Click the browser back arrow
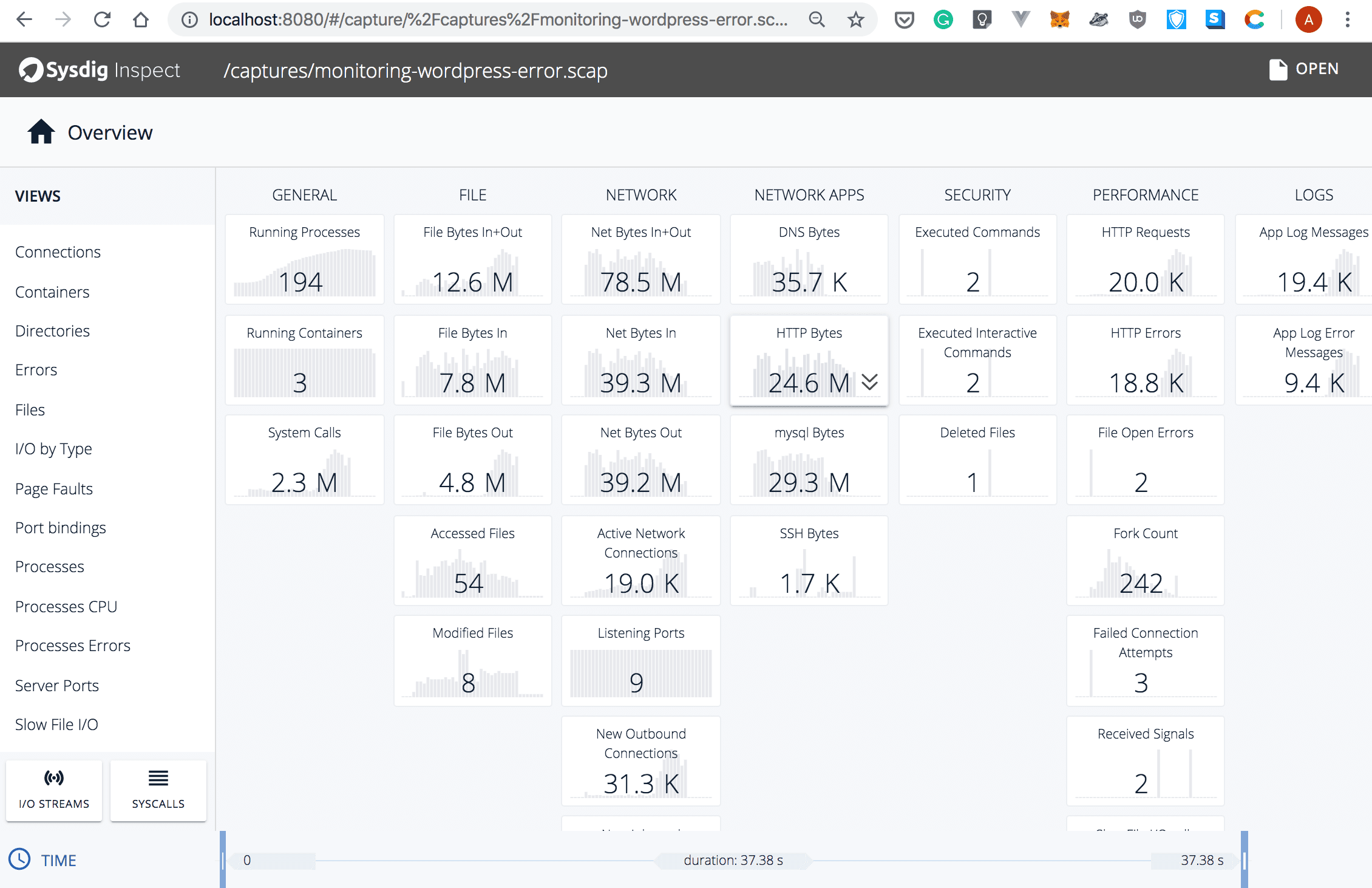The width and height of the screenshot is (1372, 888). 24,20
